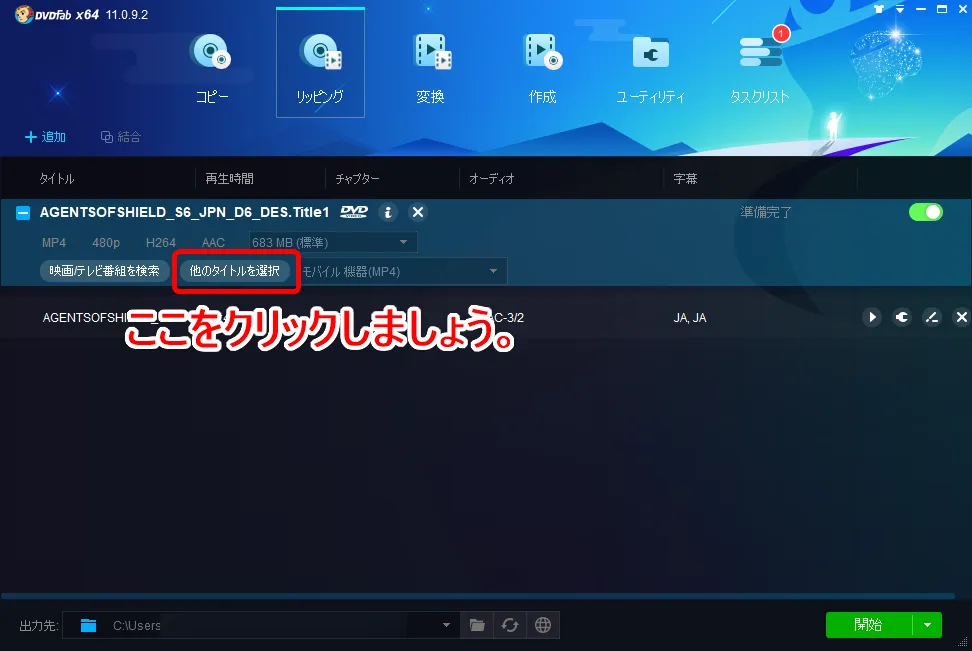The height and width of the screenshot is (651, 972).
Task: Click the blue folder icon in output field
Action: (x=89, y=625)
